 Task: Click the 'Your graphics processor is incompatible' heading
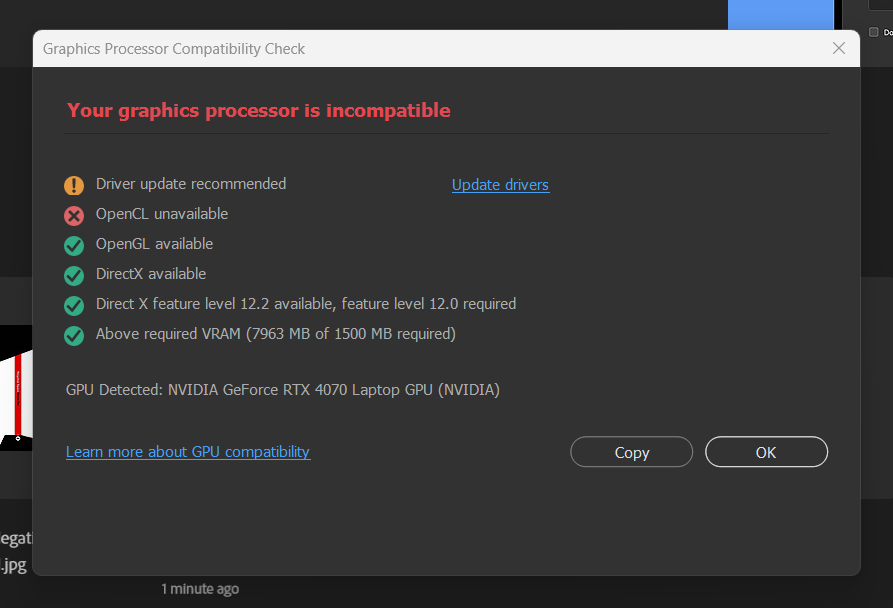259,111
